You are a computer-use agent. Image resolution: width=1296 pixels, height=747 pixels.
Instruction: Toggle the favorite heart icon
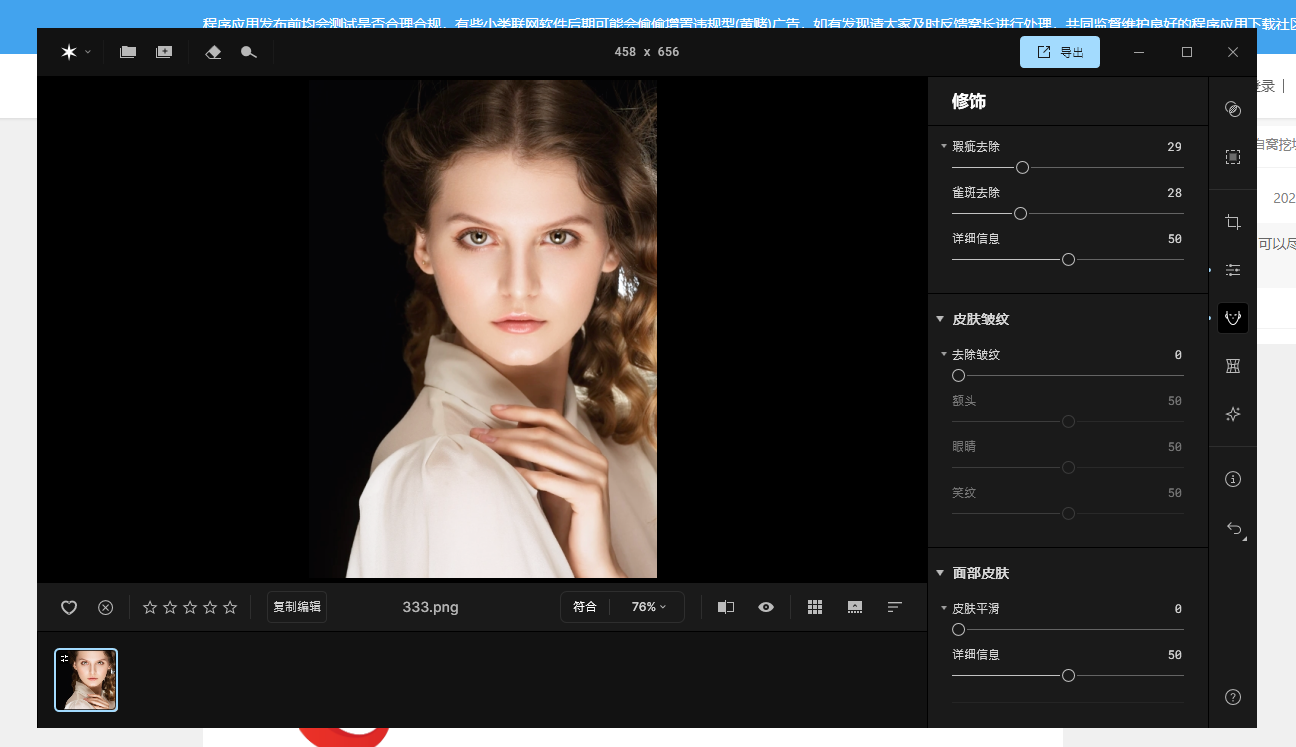tap(69, 607)
